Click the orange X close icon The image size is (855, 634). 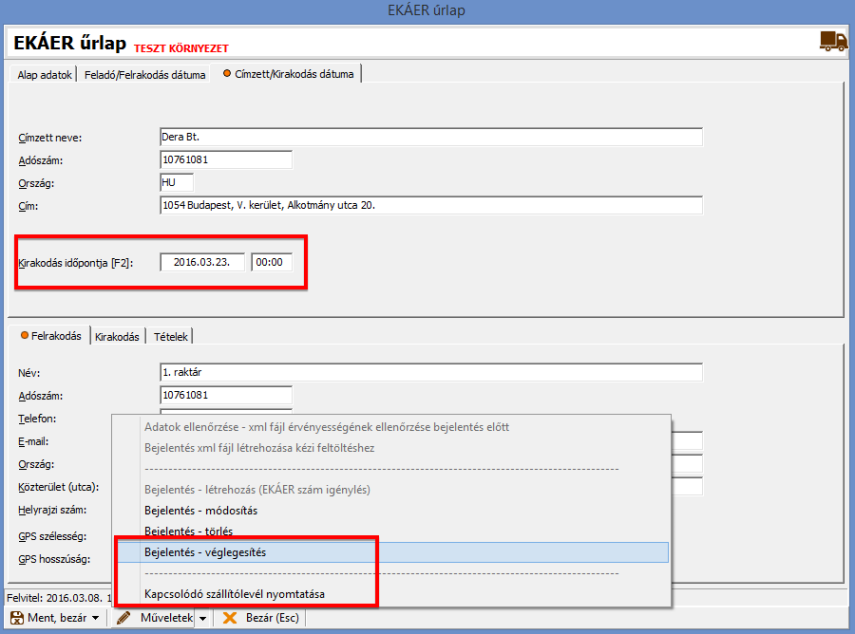[230, 618]
